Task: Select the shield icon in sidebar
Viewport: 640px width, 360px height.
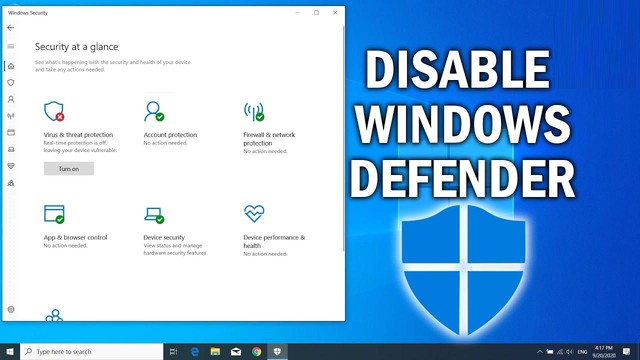Action: pos(11,82)
